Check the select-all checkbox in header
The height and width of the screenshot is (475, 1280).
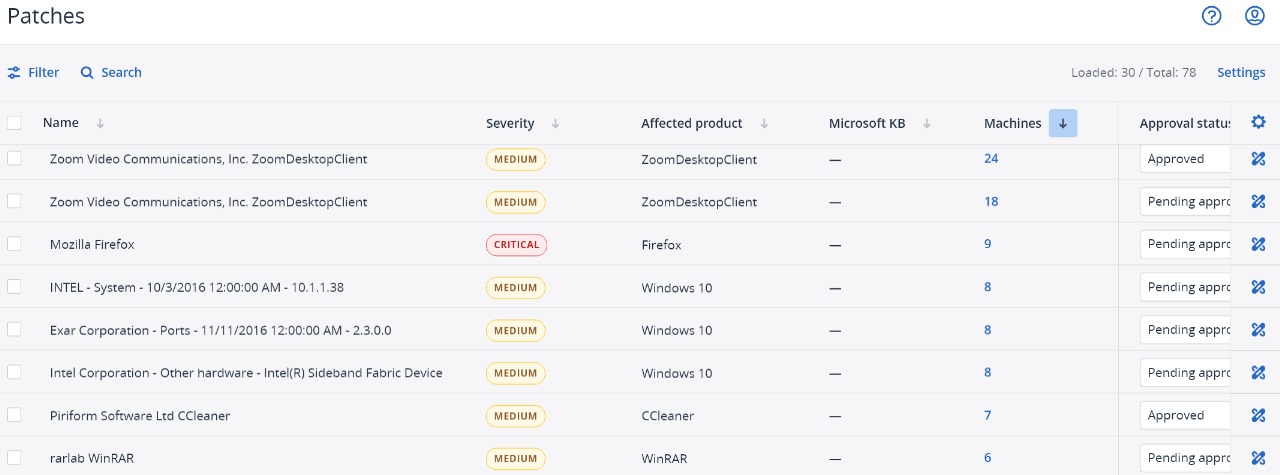pyautogui.click(x=14, y=123)
